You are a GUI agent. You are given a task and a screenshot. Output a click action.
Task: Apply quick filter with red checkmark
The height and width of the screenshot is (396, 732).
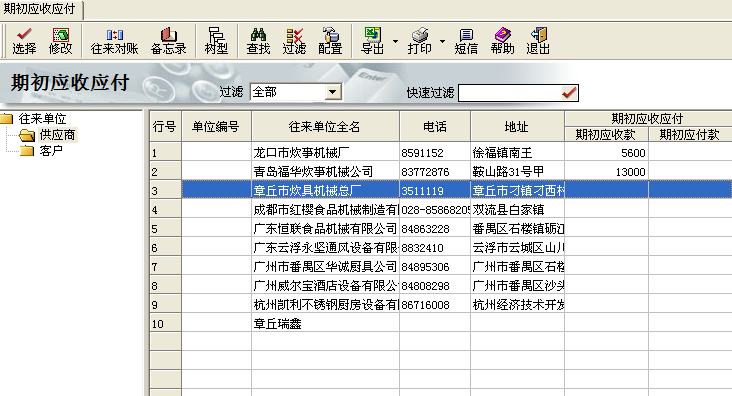click(569, 93)
